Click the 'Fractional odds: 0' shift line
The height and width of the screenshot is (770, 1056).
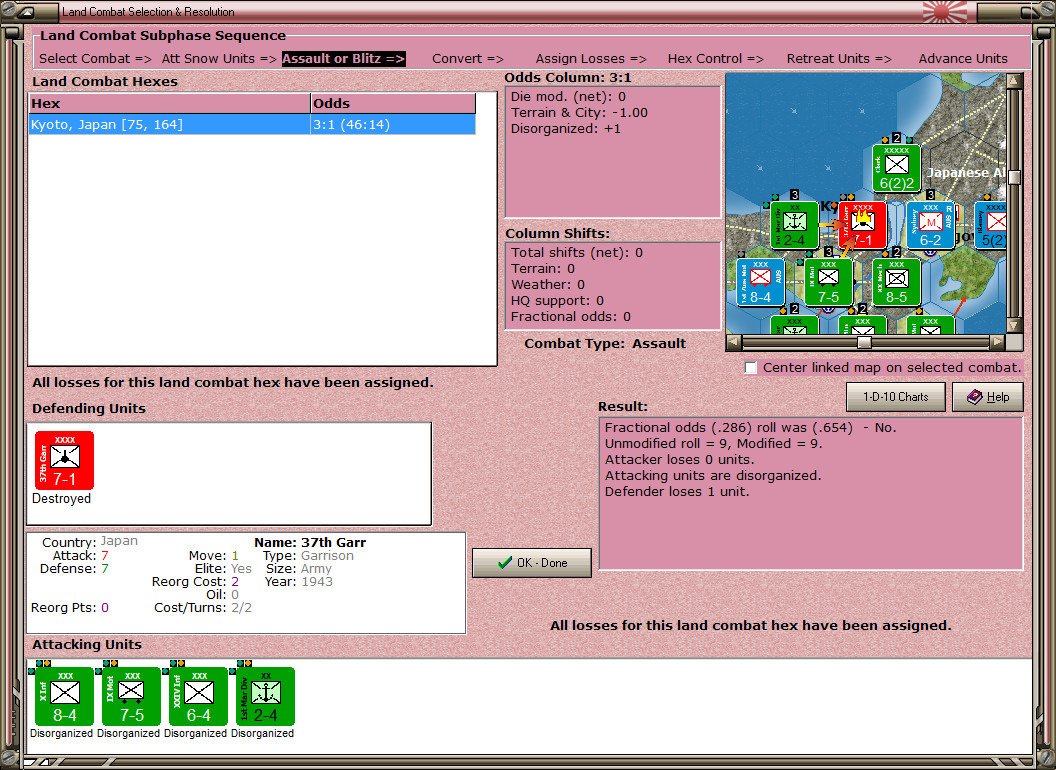click(570, 317)
